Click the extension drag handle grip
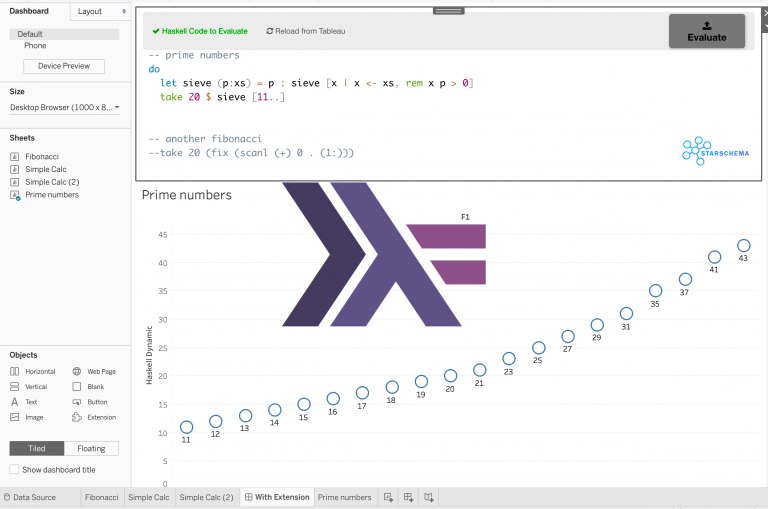768x509 pixels. tap(449, 11)
